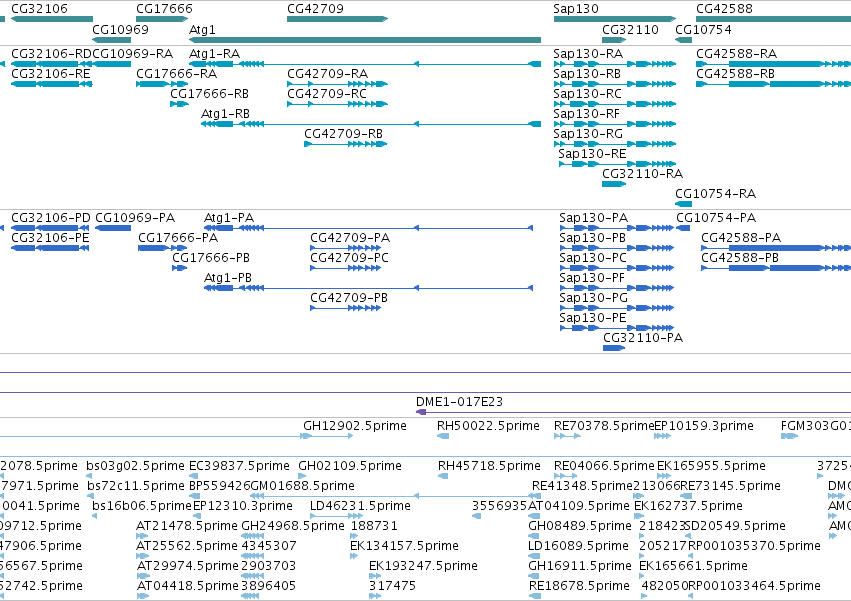851x601 pixels.
Task: Click the GH08489.5prime EST label
Action: point(580,526)
